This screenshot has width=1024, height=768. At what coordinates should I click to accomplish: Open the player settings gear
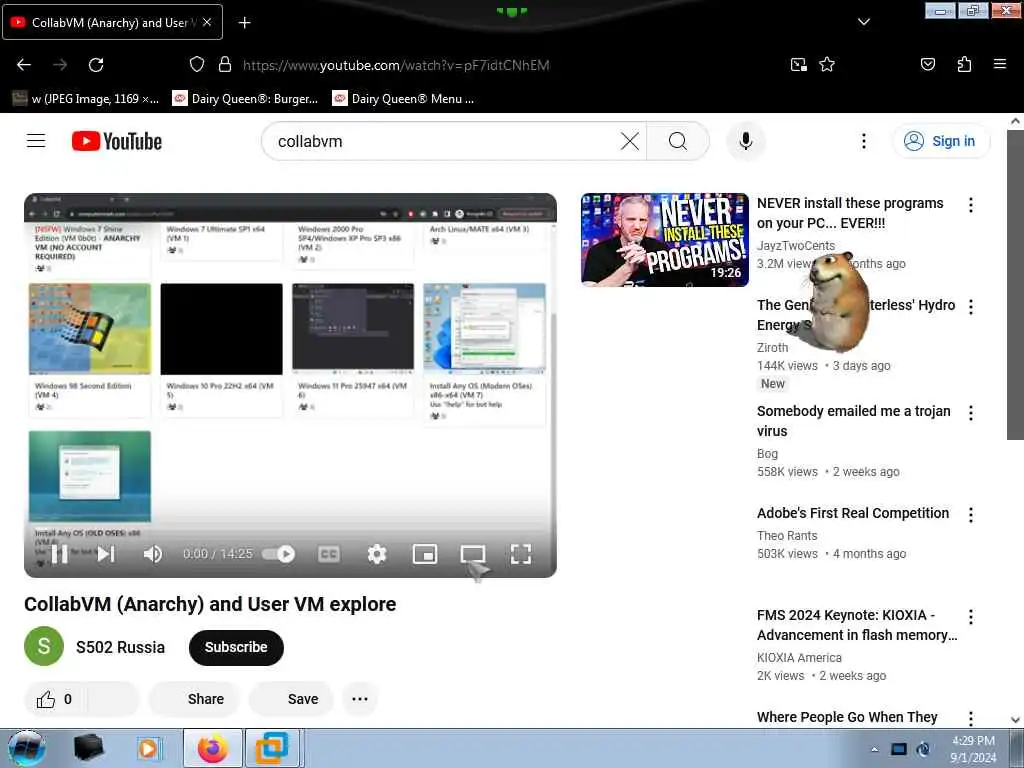point(377,554)
